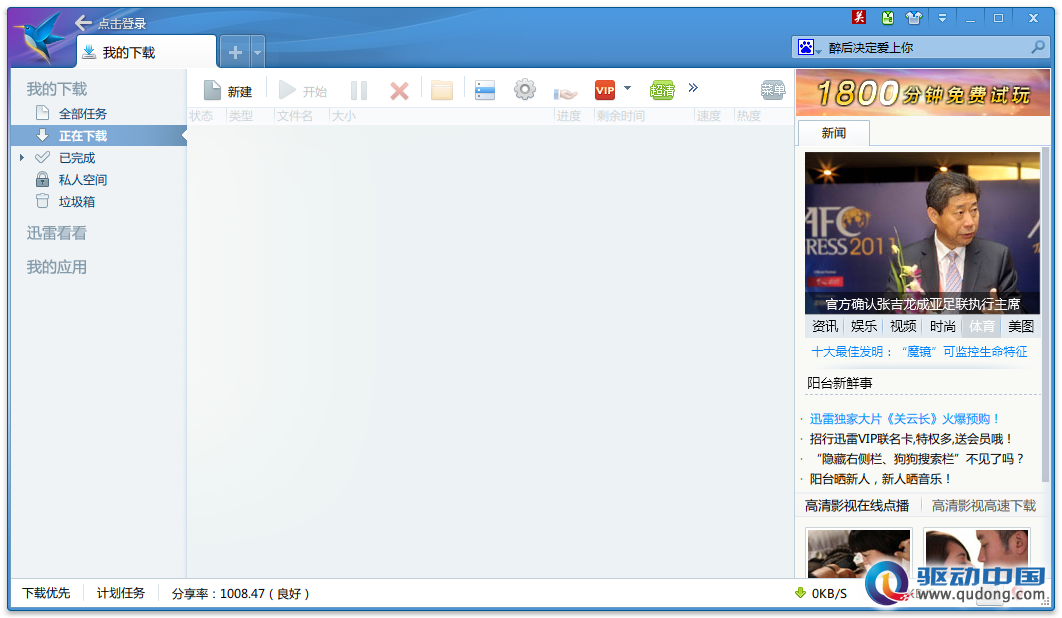
Task: Click the green game icon in title bar
Action: (x=887, y=18)
